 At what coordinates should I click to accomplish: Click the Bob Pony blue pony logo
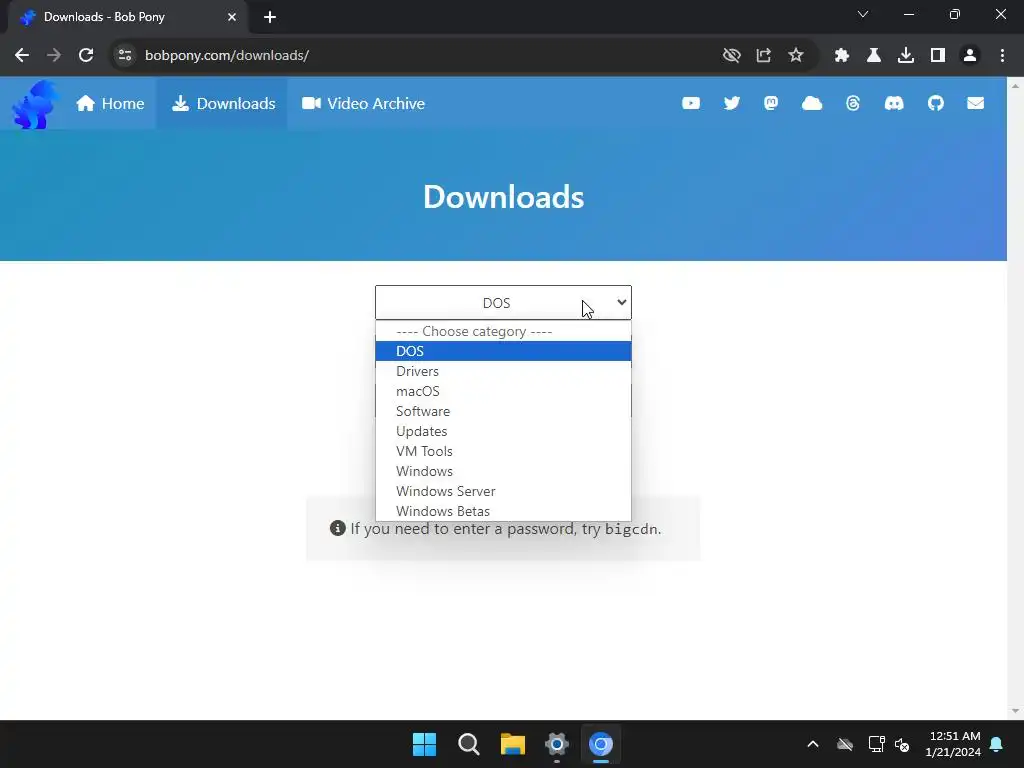point(35,104)
